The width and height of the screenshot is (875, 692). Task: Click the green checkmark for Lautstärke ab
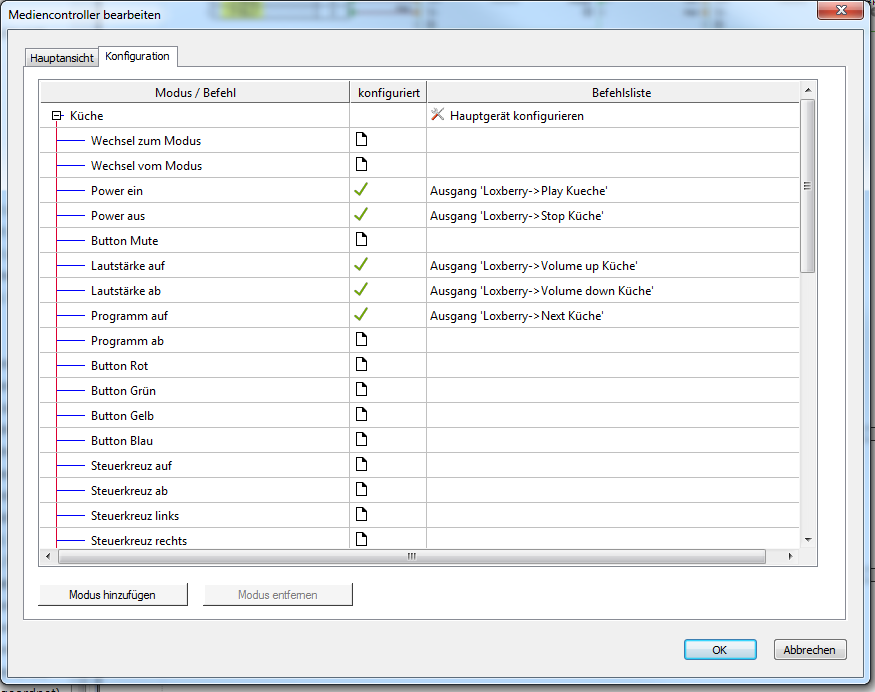[361, 289]
